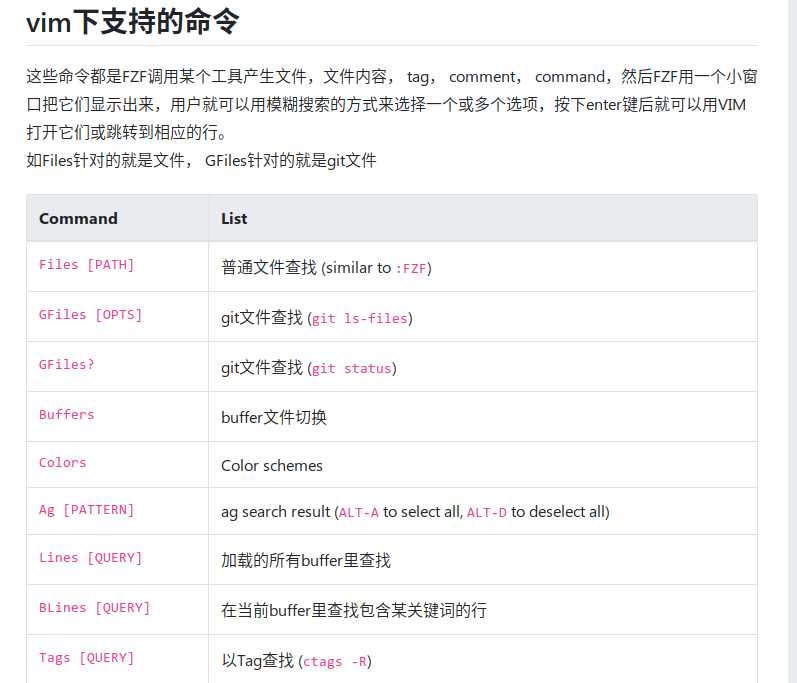Click the '在当前buffer里查找包含某关键词的行' description
This screenshot has height=683, width=797.
pyautogui.click(x=354, y=610)
